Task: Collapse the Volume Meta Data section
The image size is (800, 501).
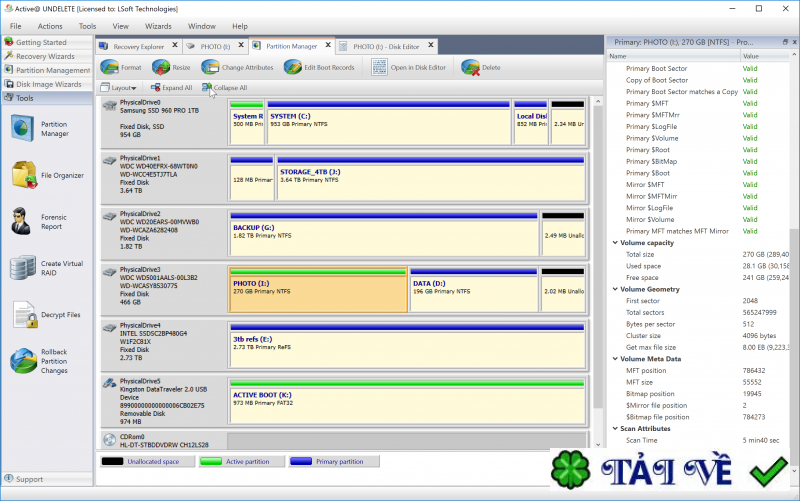Action: tap(613, 358)
